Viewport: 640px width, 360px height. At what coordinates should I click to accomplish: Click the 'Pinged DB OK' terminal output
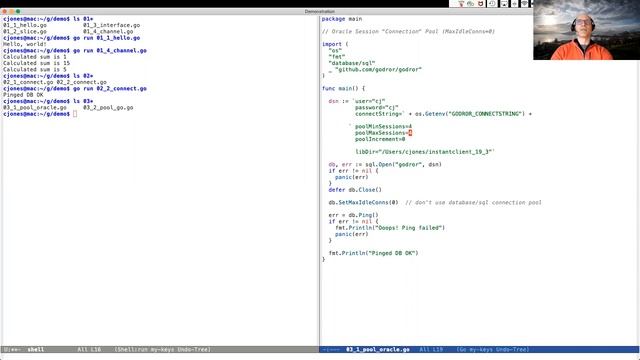tap(23, 95)
